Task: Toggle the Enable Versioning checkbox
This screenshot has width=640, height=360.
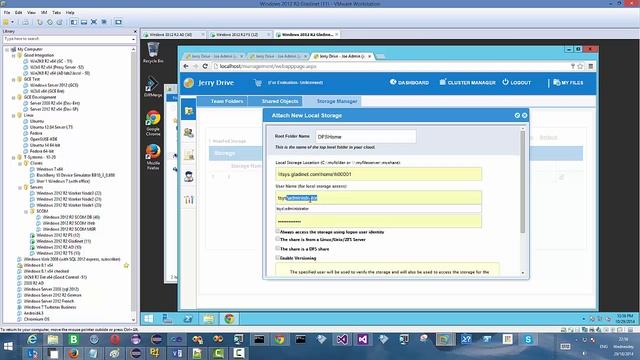Action: pos(278,258)
